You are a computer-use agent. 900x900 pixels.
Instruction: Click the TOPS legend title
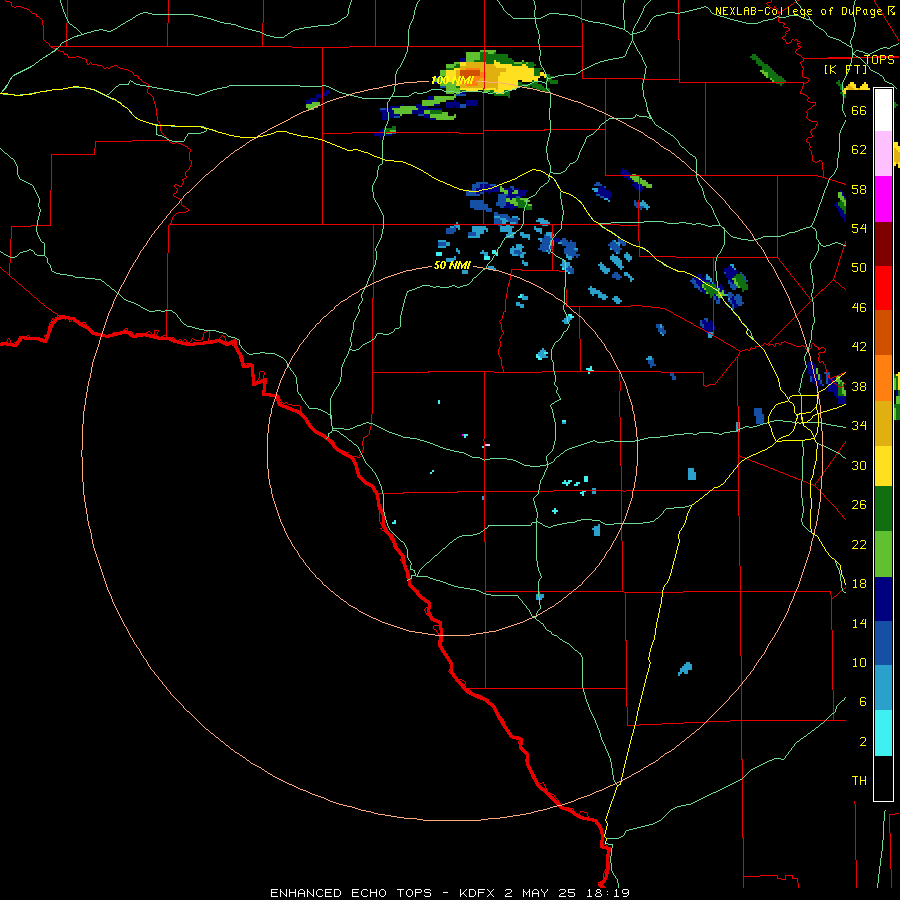[x=879, y=60]
